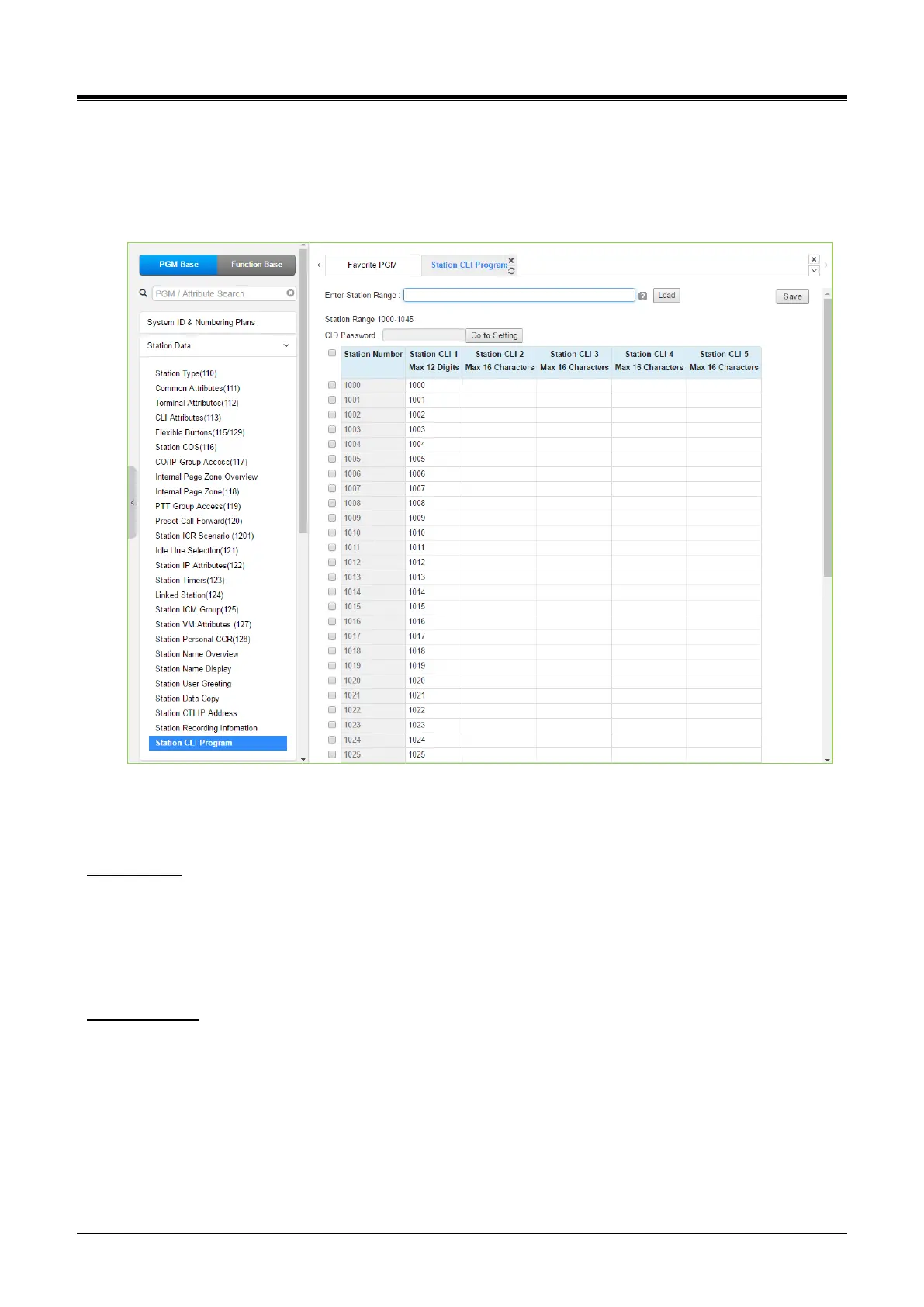Check the box for station 1000
Viewport: 924px width, 1307px height.
332,385
